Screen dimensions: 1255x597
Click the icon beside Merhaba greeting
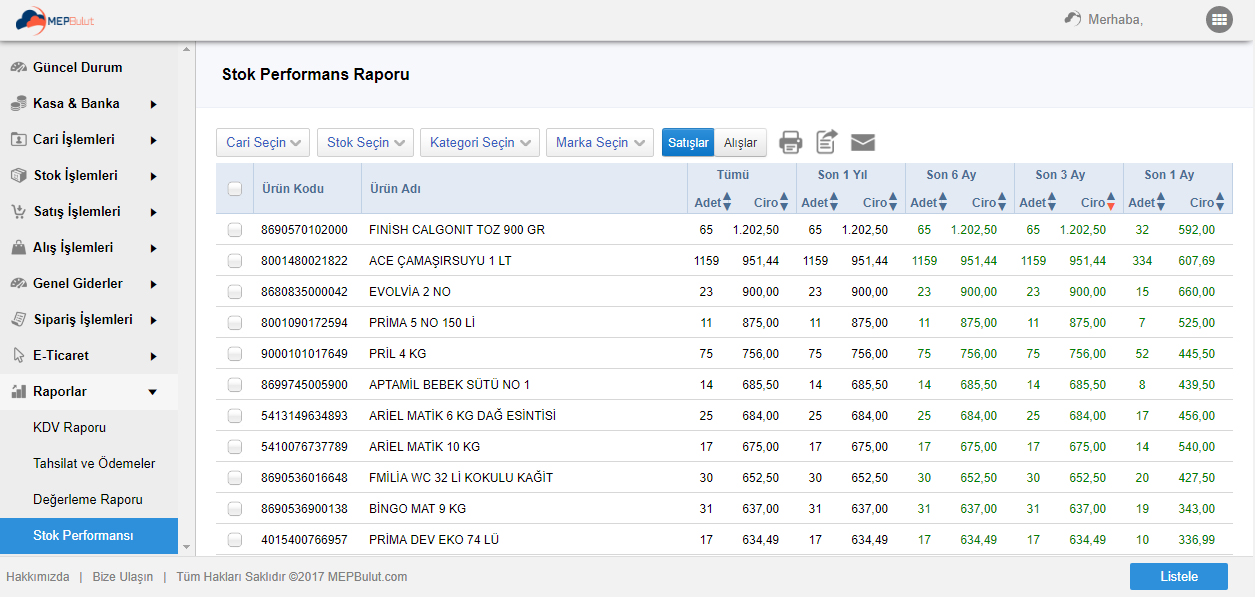1073,18
